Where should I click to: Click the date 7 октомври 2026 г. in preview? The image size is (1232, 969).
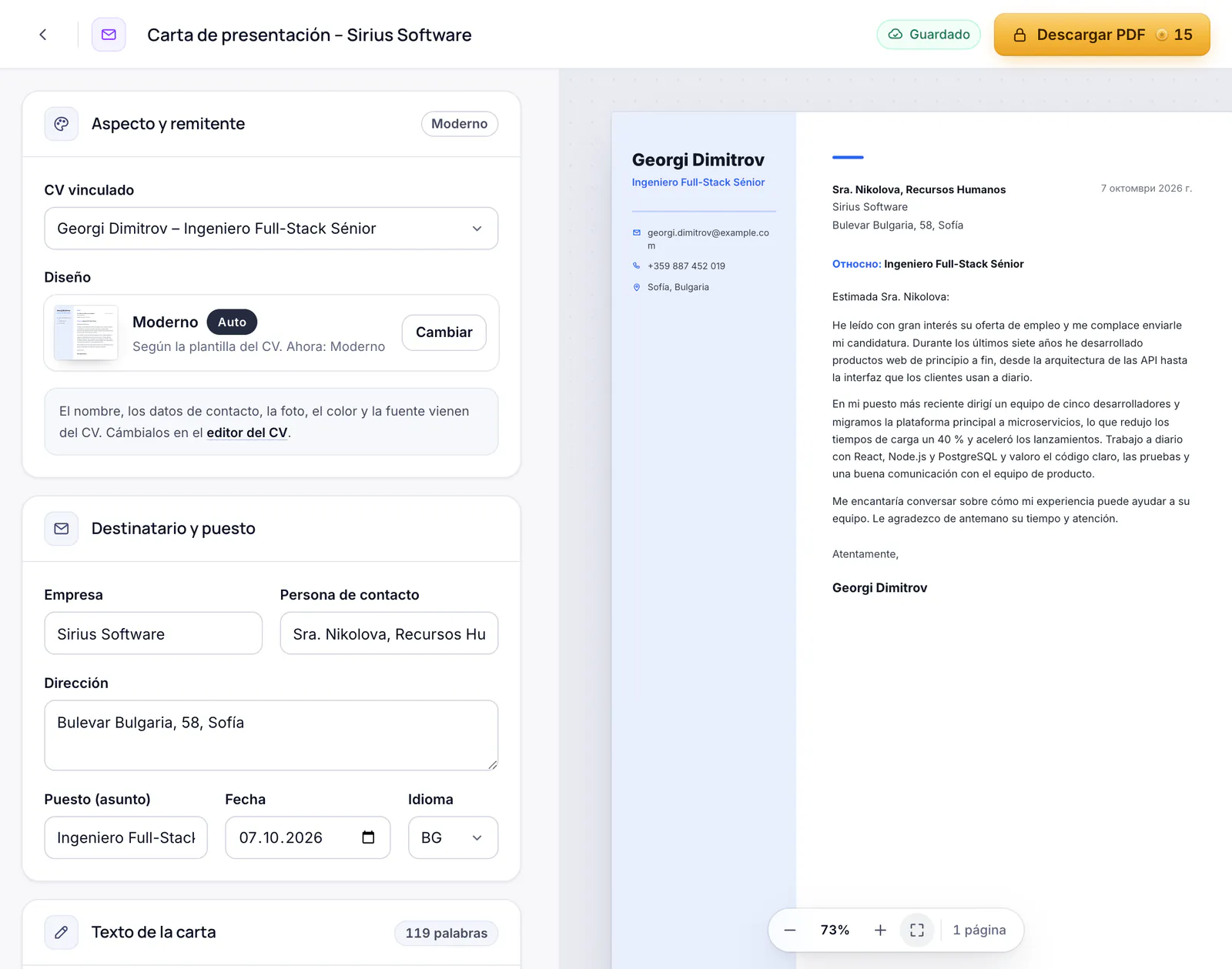click(x=1146, y=189)
